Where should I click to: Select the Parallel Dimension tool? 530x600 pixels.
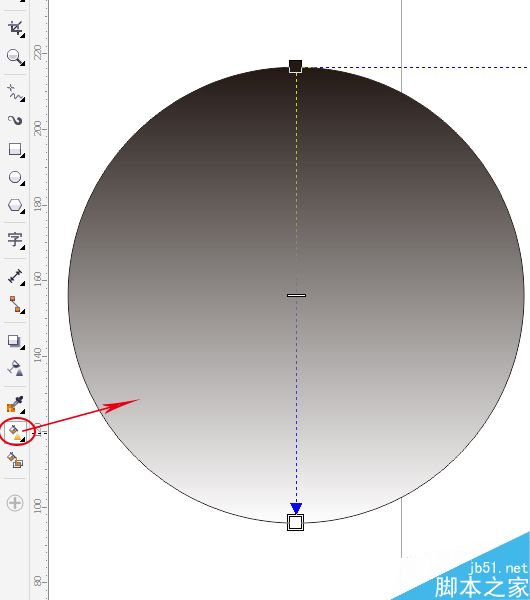point(16,277)
